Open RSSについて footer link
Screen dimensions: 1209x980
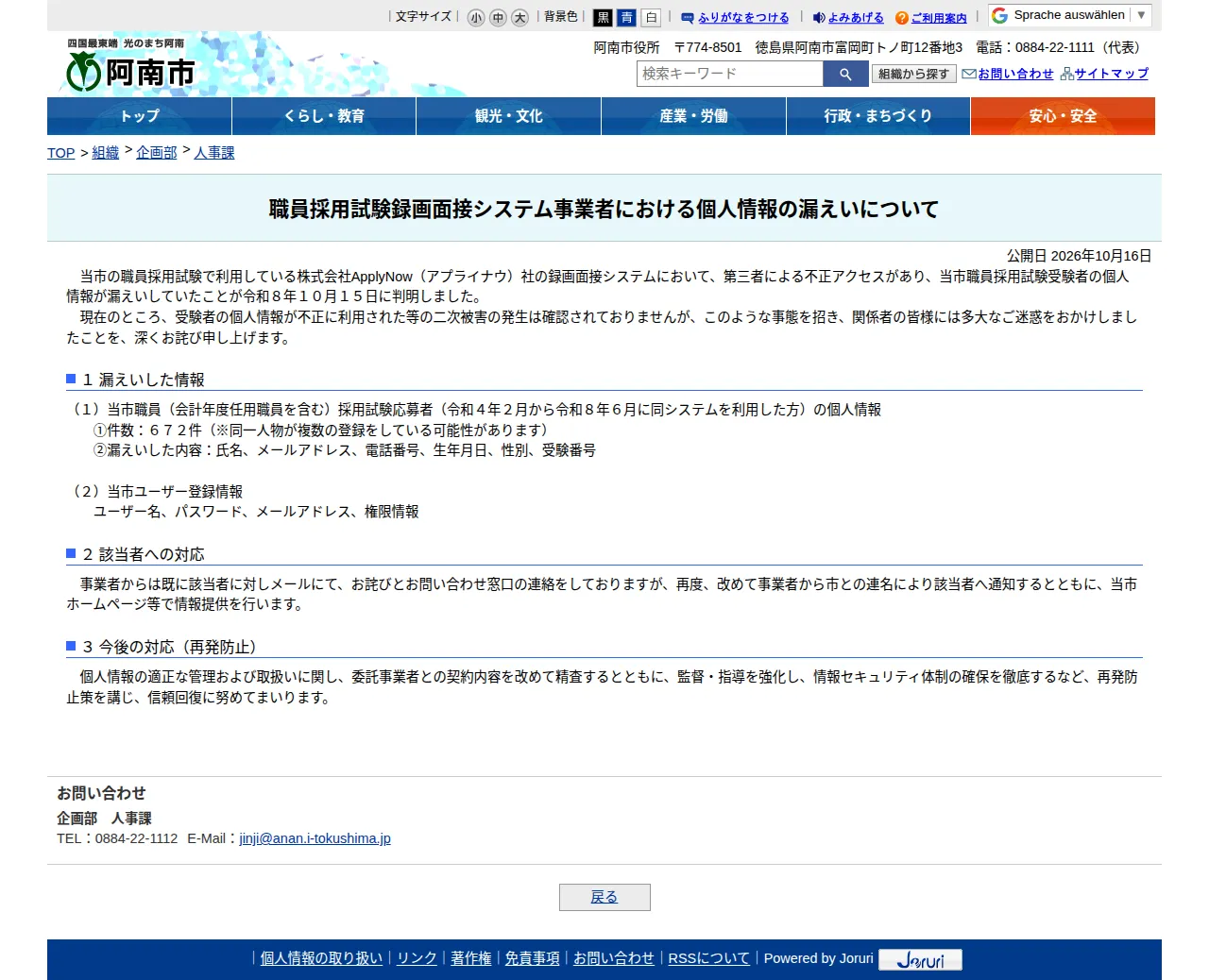(709, 958)
